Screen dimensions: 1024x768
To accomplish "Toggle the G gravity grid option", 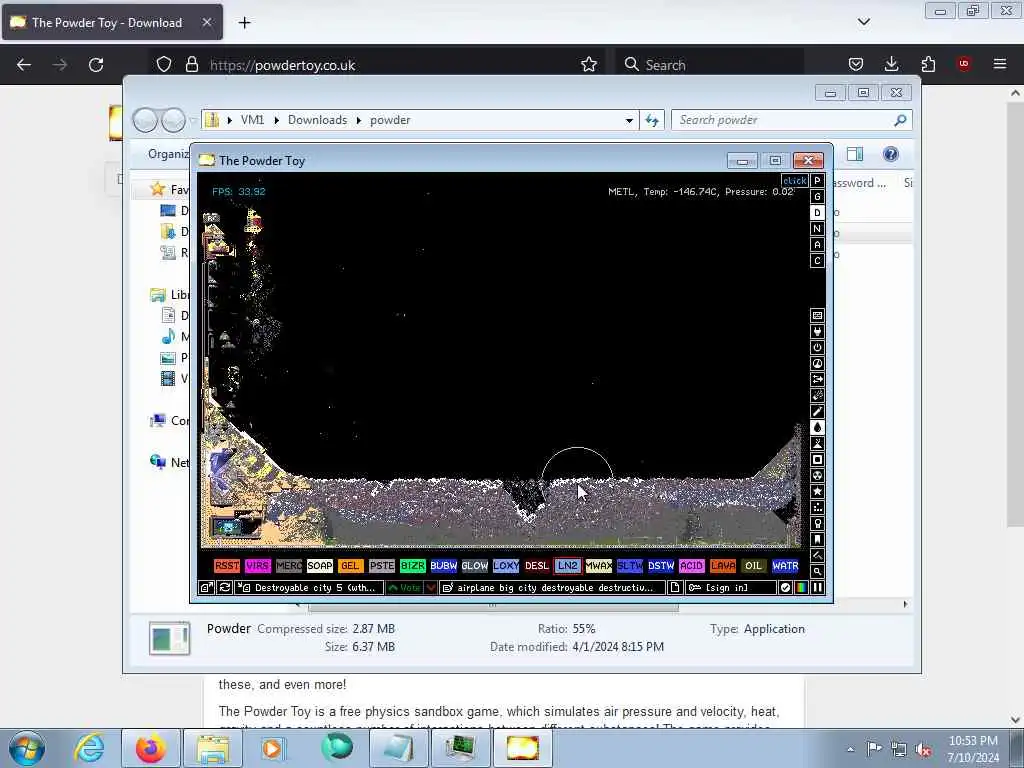I will pos(817,197).
